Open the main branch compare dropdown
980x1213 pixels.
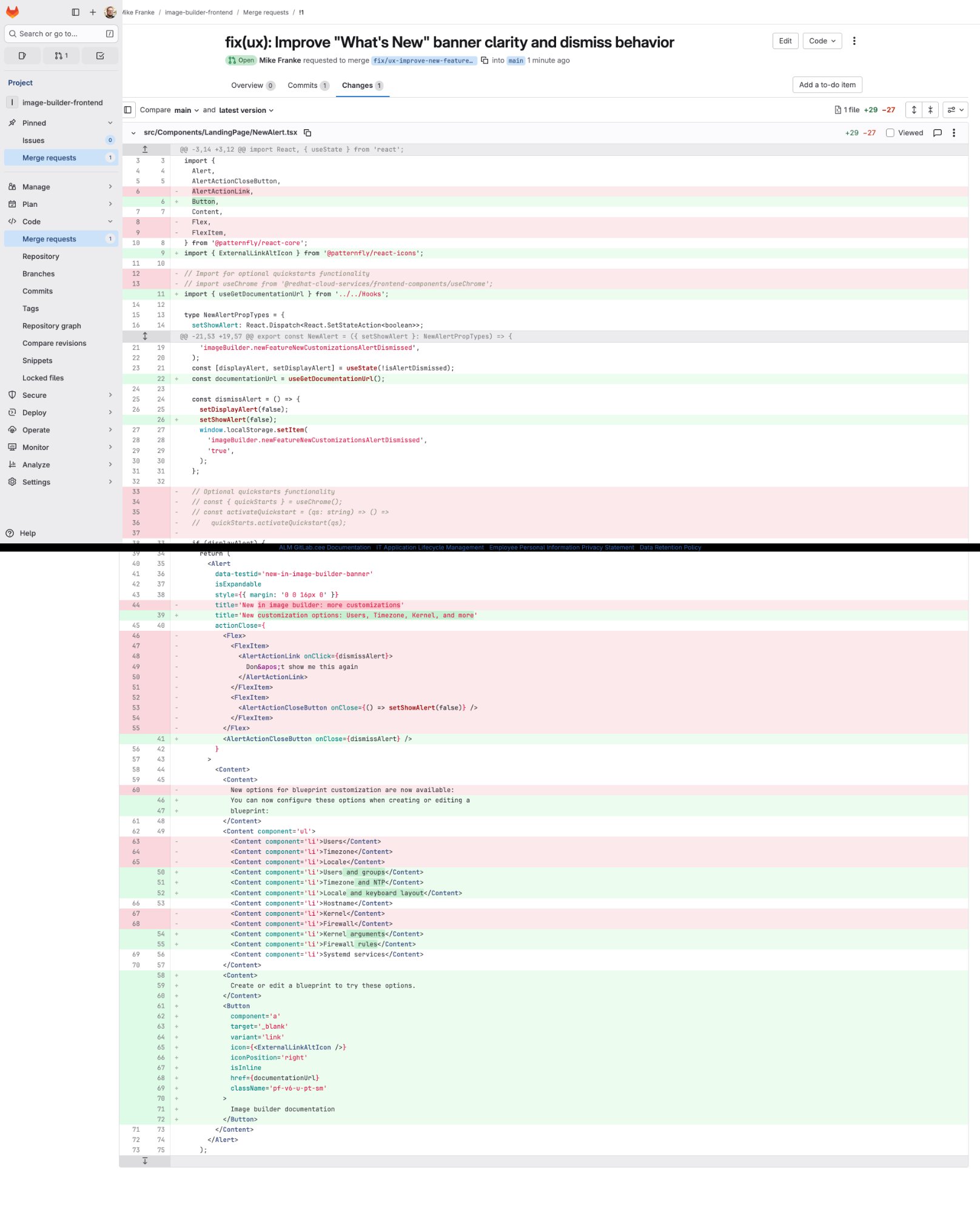pos(184,110)
